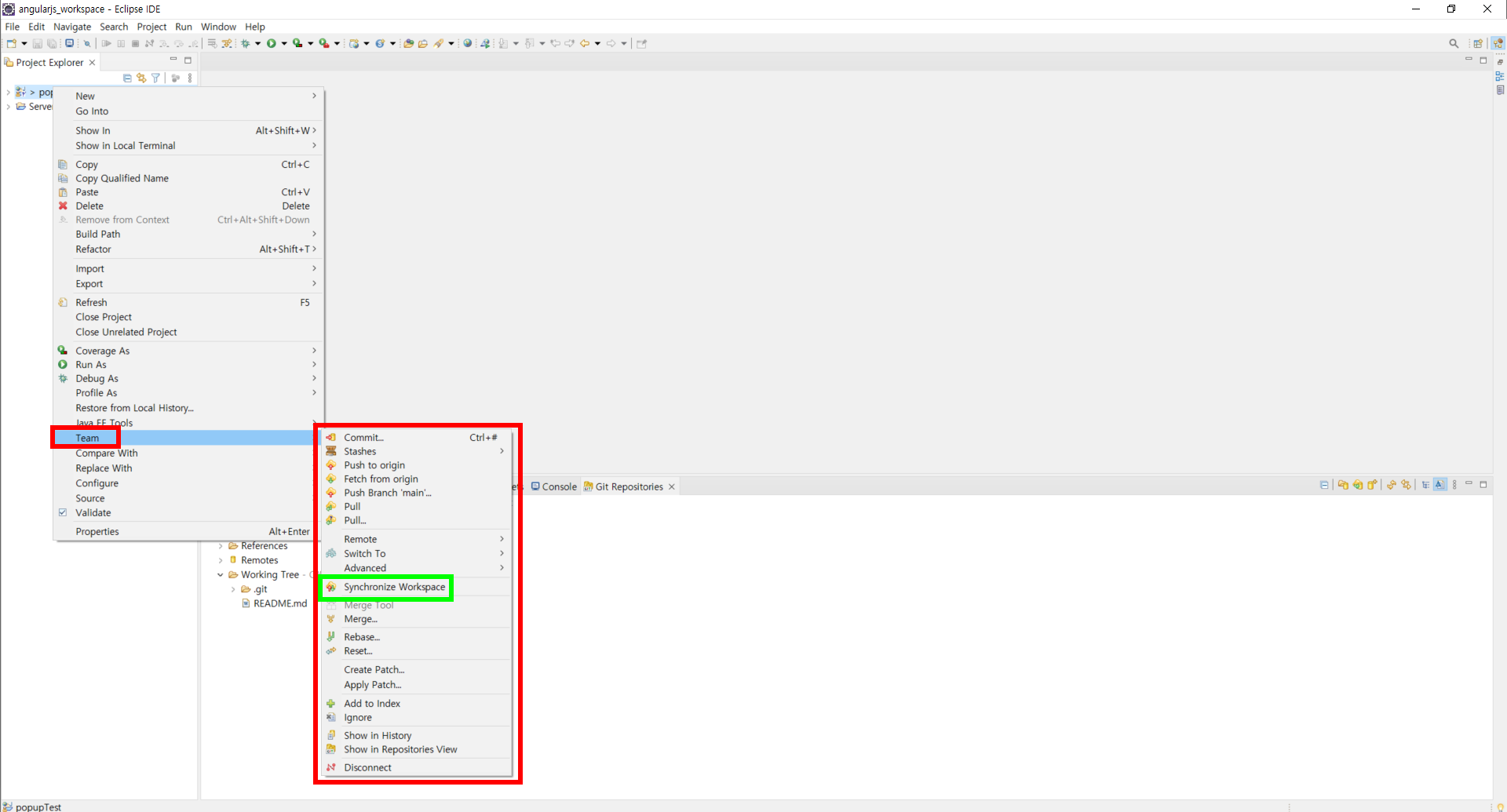1507x812 pixels.
Task: Open a terminal from the toolbar icon
Action: coord(69,43)
